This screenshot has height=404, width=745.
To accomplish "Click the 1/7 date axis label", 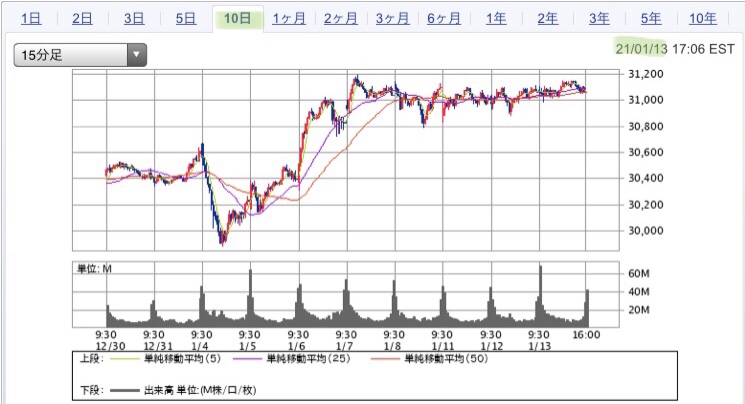I will pyautogui.click(x=344, y=346).
